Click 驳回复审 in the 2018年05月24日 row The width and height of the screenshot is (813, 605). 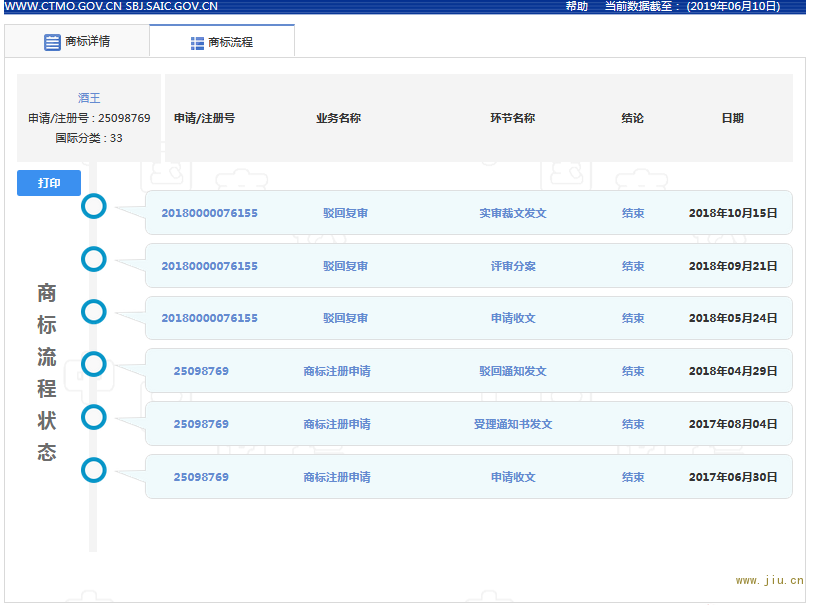pyautogui.click(x=345, y=318)
